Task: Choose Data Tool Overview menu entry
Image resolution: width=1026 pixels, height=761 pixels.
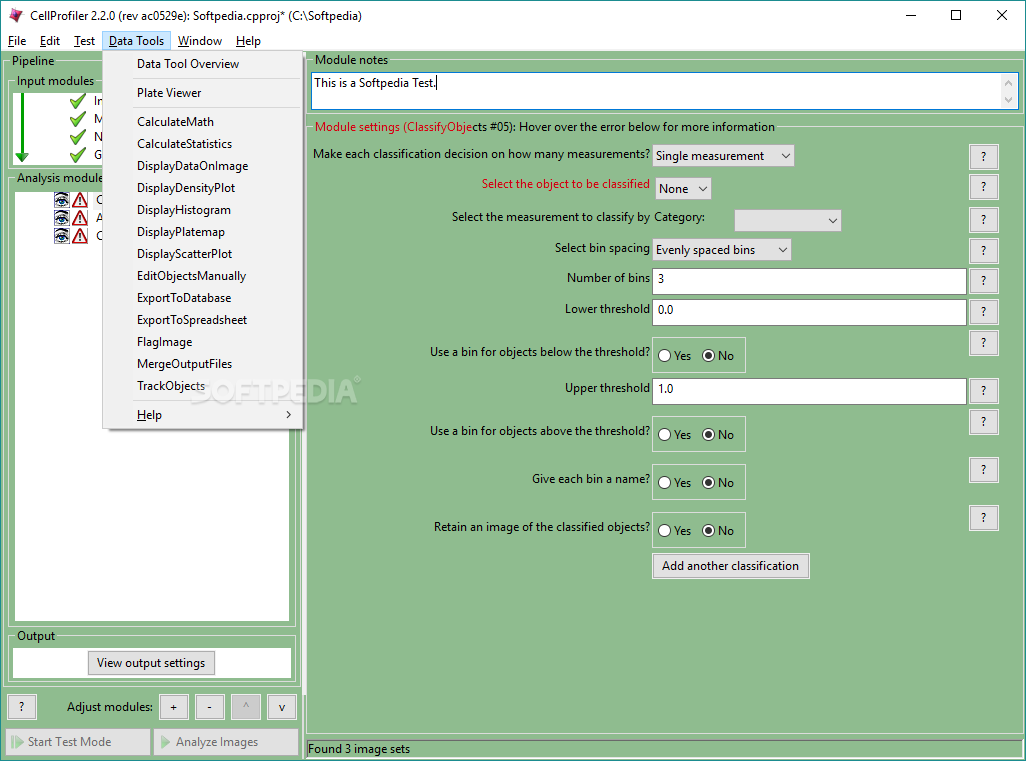Action: [x=203, y=64]
